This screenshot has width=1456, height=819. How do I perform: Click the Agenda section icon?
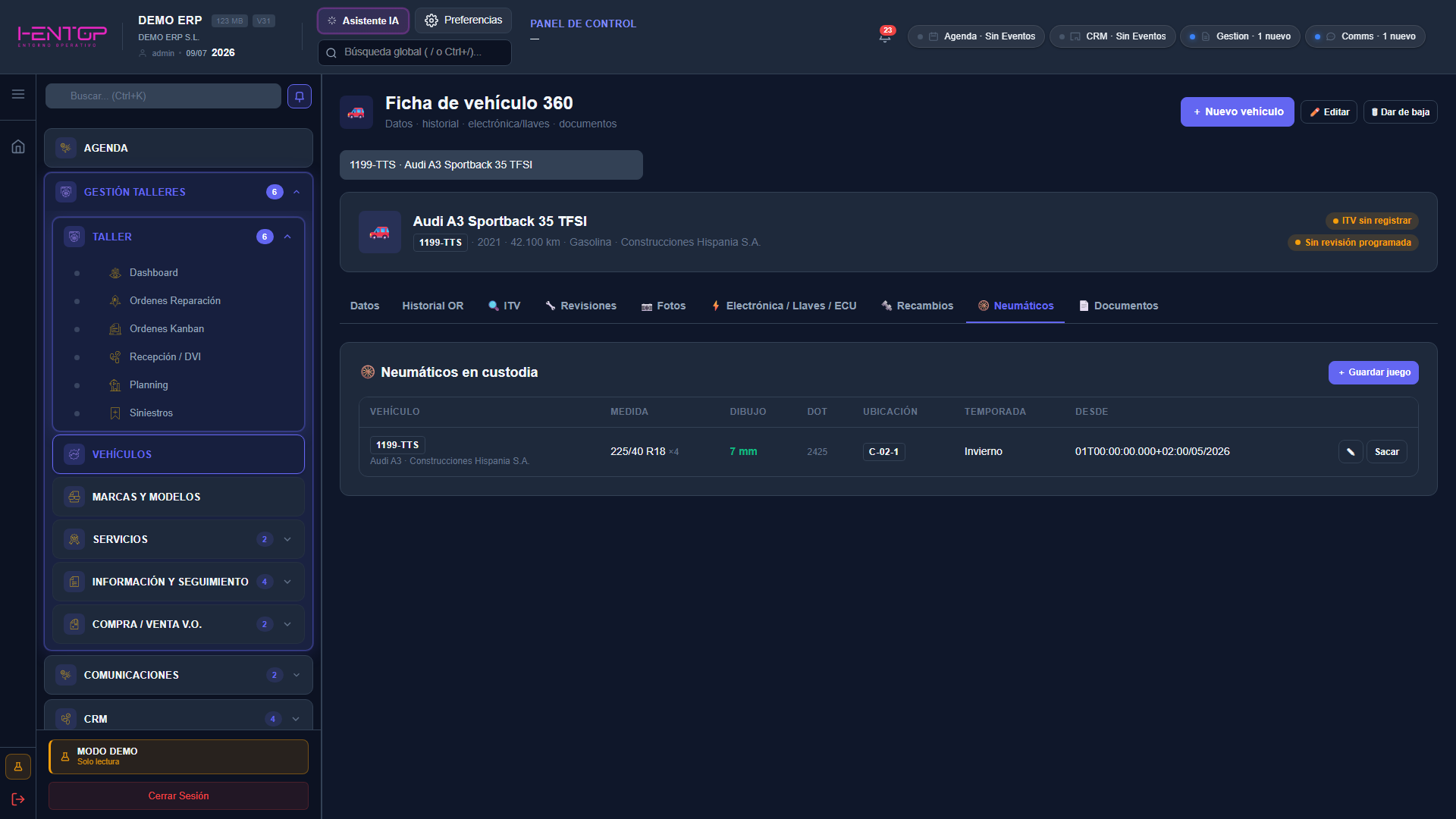(x=66, y=148)
